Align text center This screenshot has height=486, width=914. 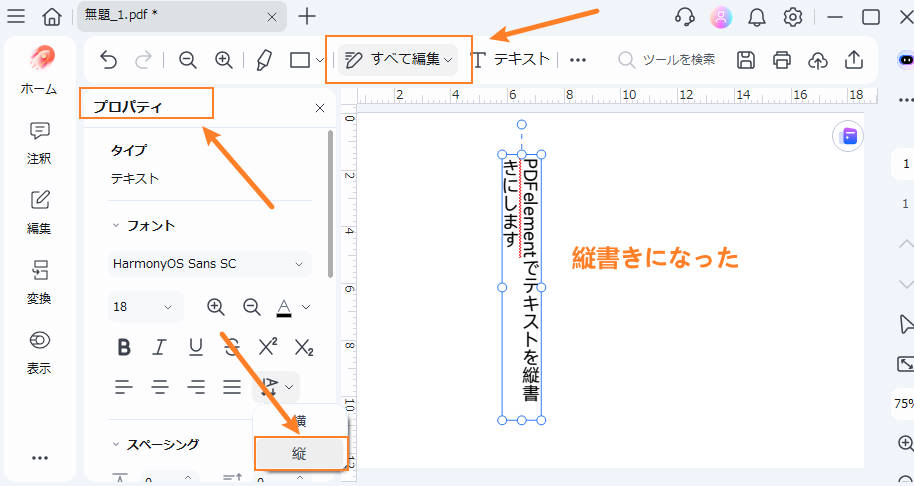pos(160,386)
